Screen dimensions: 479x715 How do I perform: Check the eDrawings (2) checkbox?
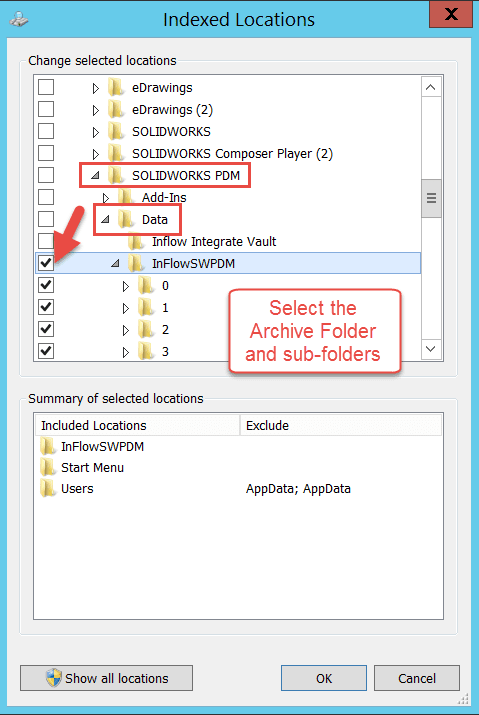pyautogui.click(x=46, y=109)
